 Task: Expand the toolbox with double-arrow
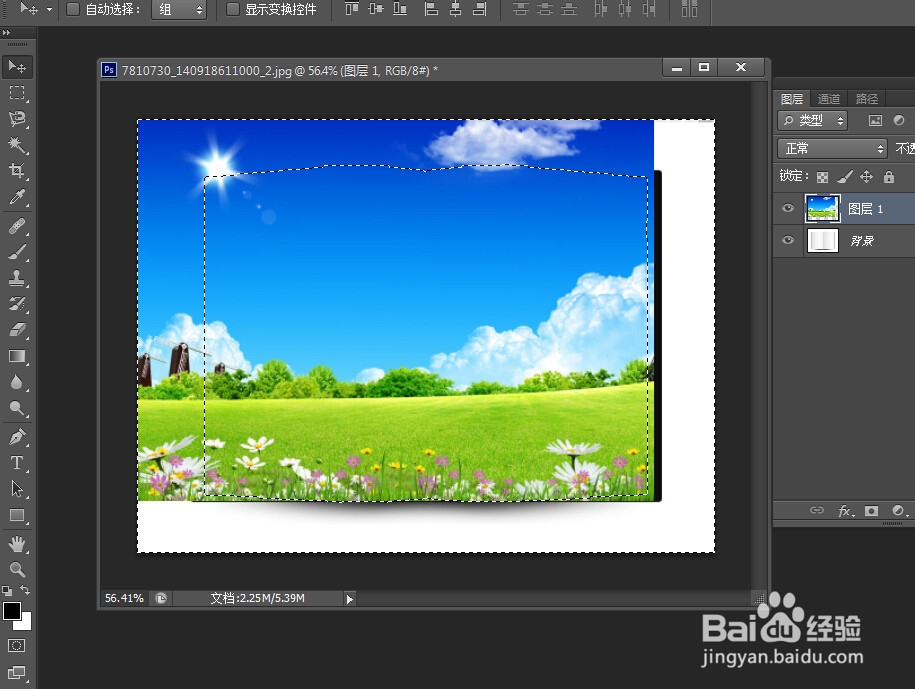[x=6, y=33]
